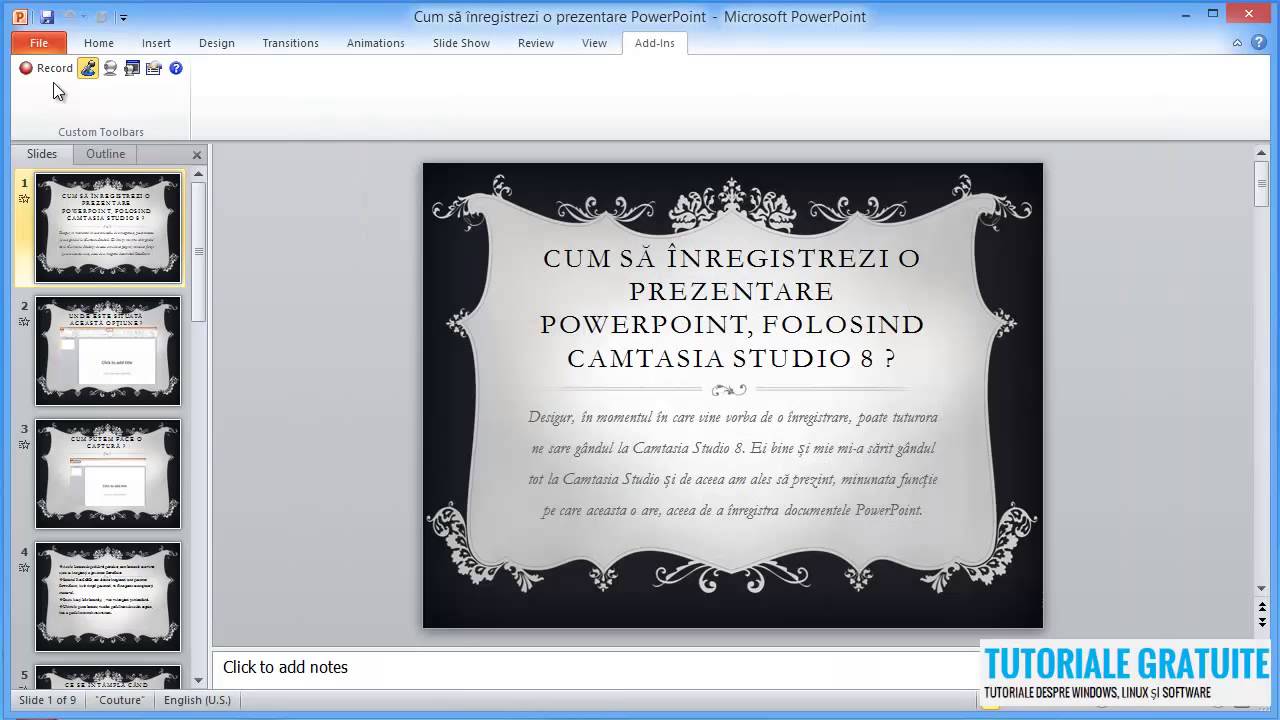
Task: Open Camtasia recording options icon
Action: coord(154,68)
